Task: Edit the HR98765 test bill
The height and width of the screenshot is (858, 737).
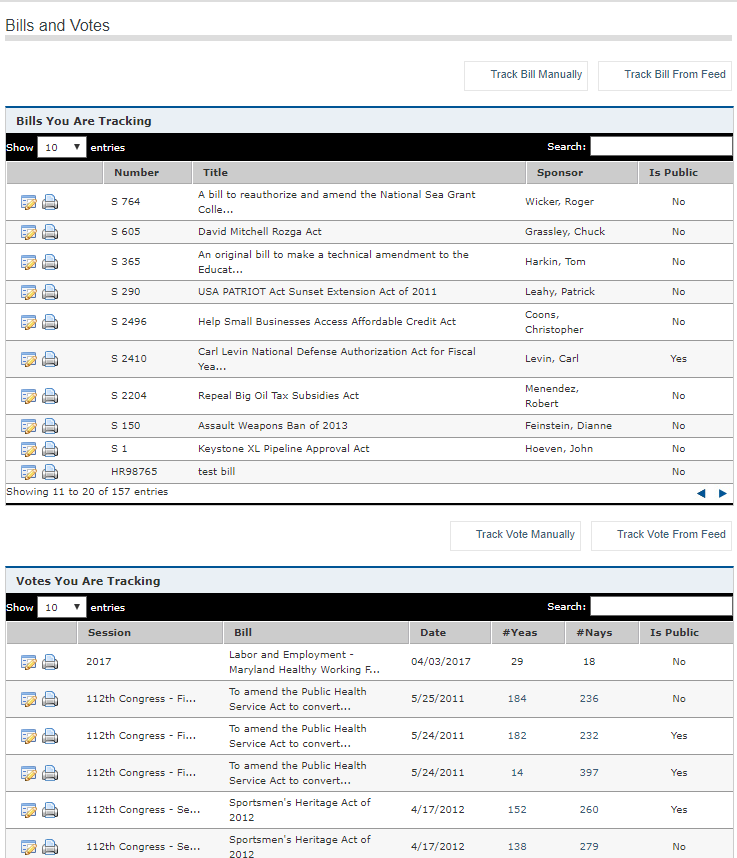Action: [x=28, y=472]
